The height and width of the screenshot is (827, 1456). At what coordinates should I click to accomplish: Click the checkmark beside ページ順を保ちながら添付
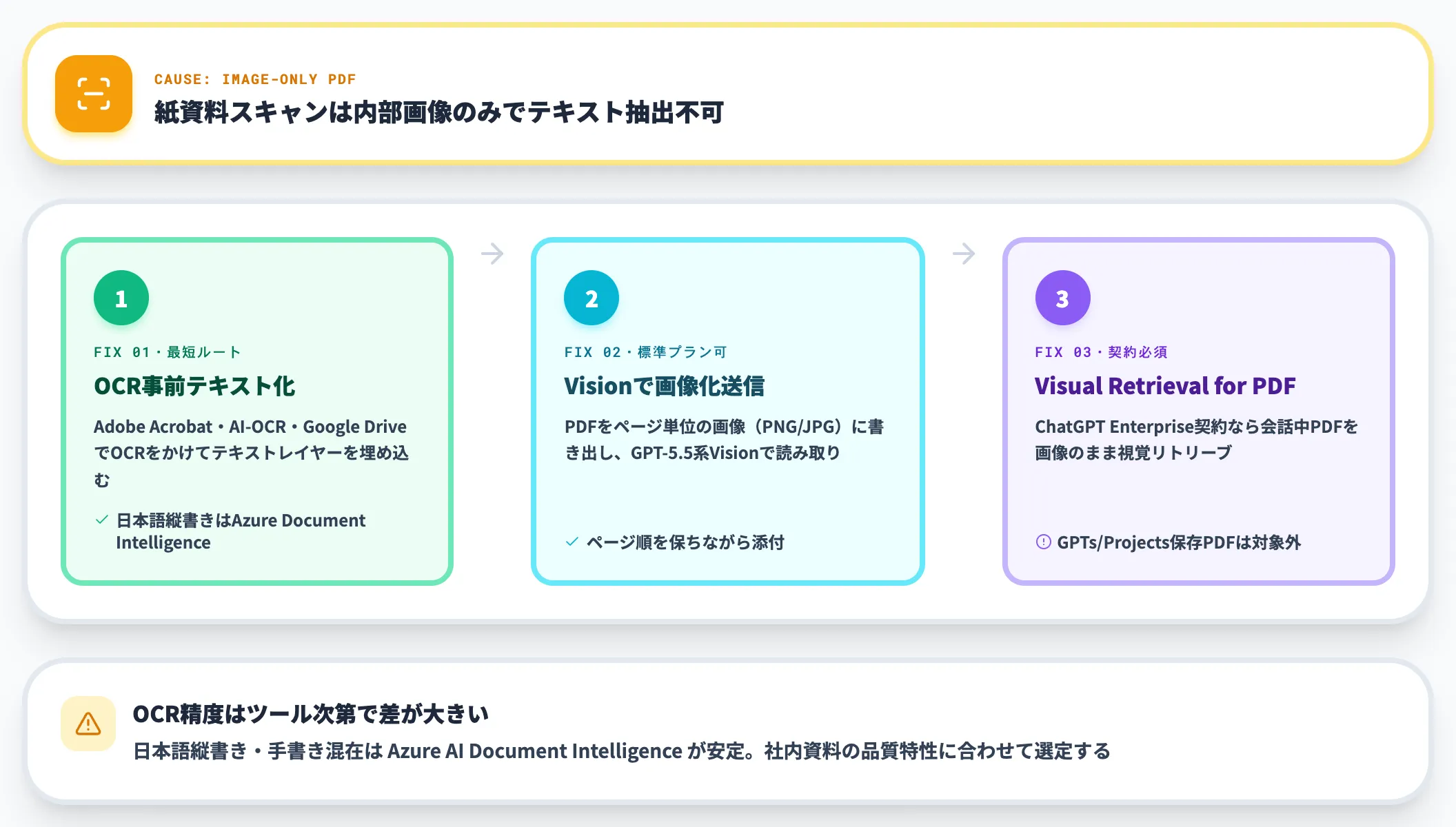(572, 542)
